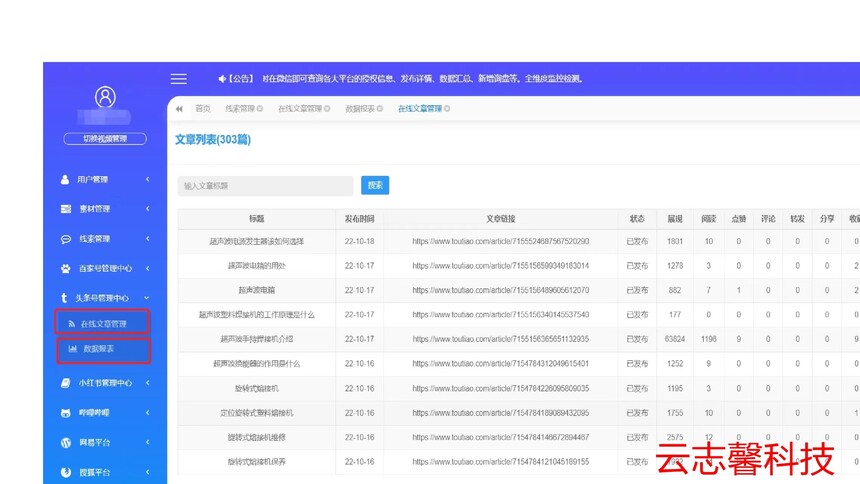
Task: Click article title 超声波电箱的用处
Action: 257,266
